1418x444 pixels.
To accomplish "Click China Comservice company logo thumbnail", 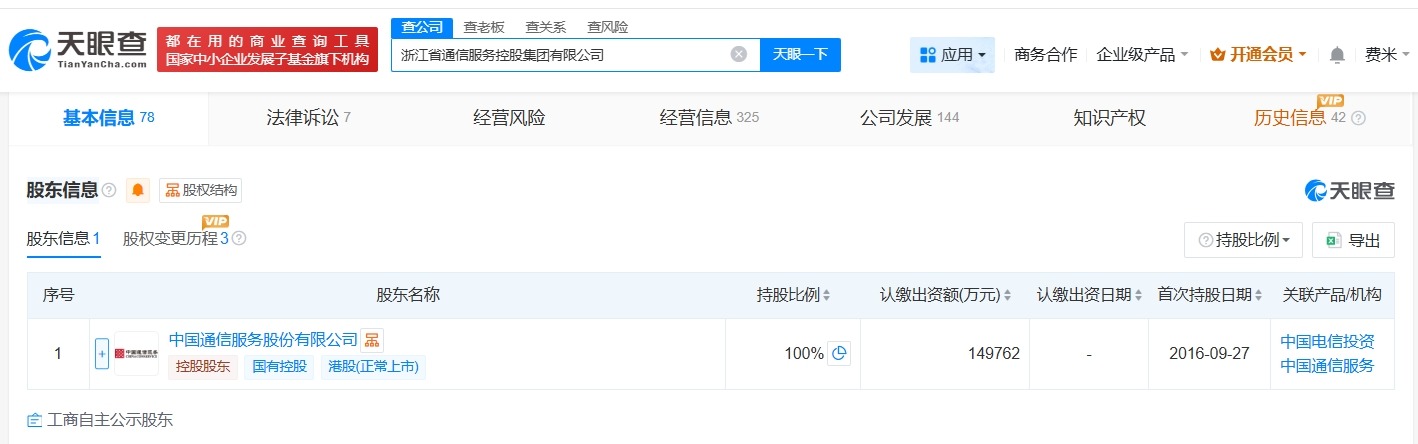I will point(136,353).
